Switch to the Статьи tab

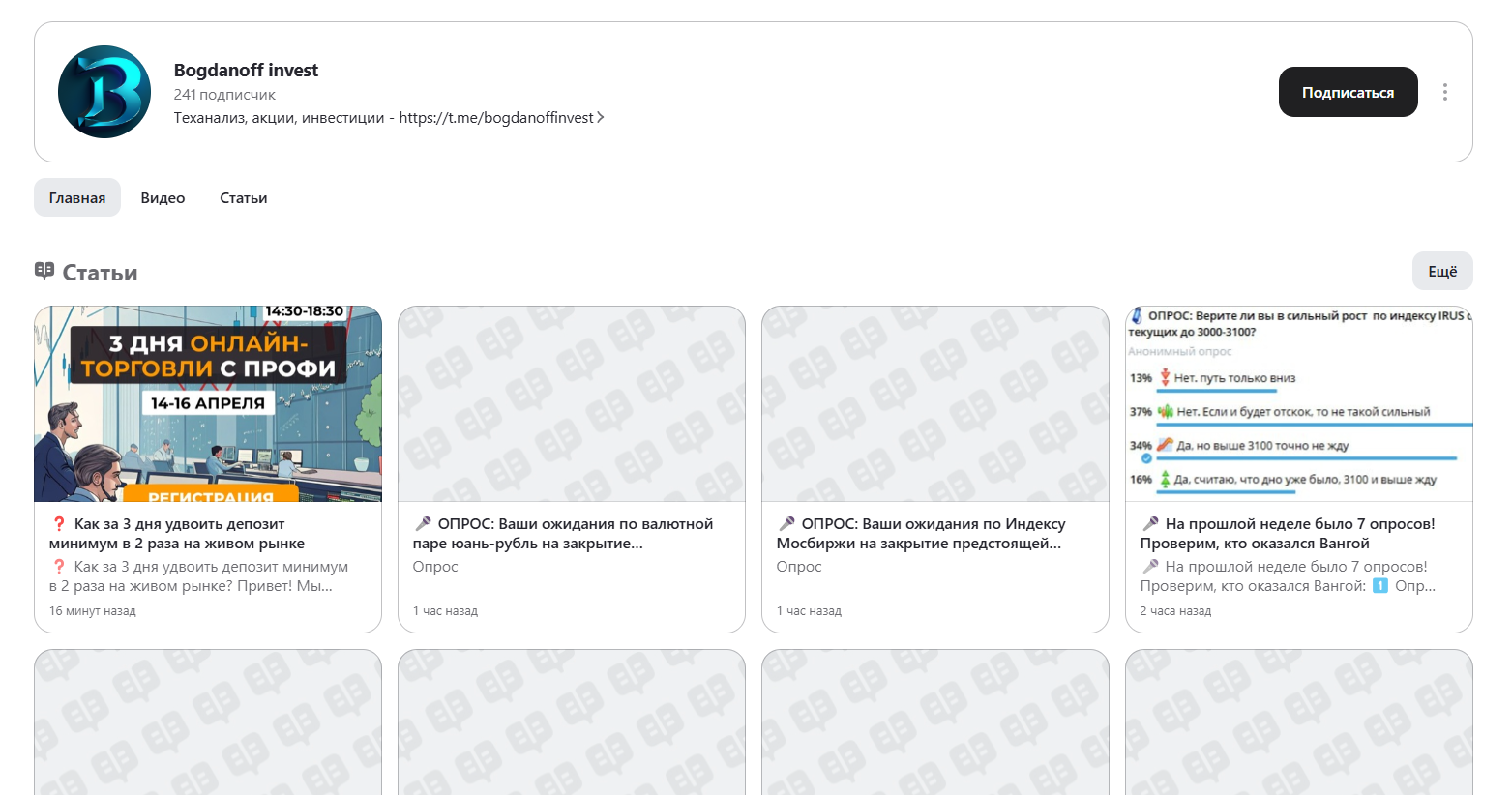pos(244,197)
